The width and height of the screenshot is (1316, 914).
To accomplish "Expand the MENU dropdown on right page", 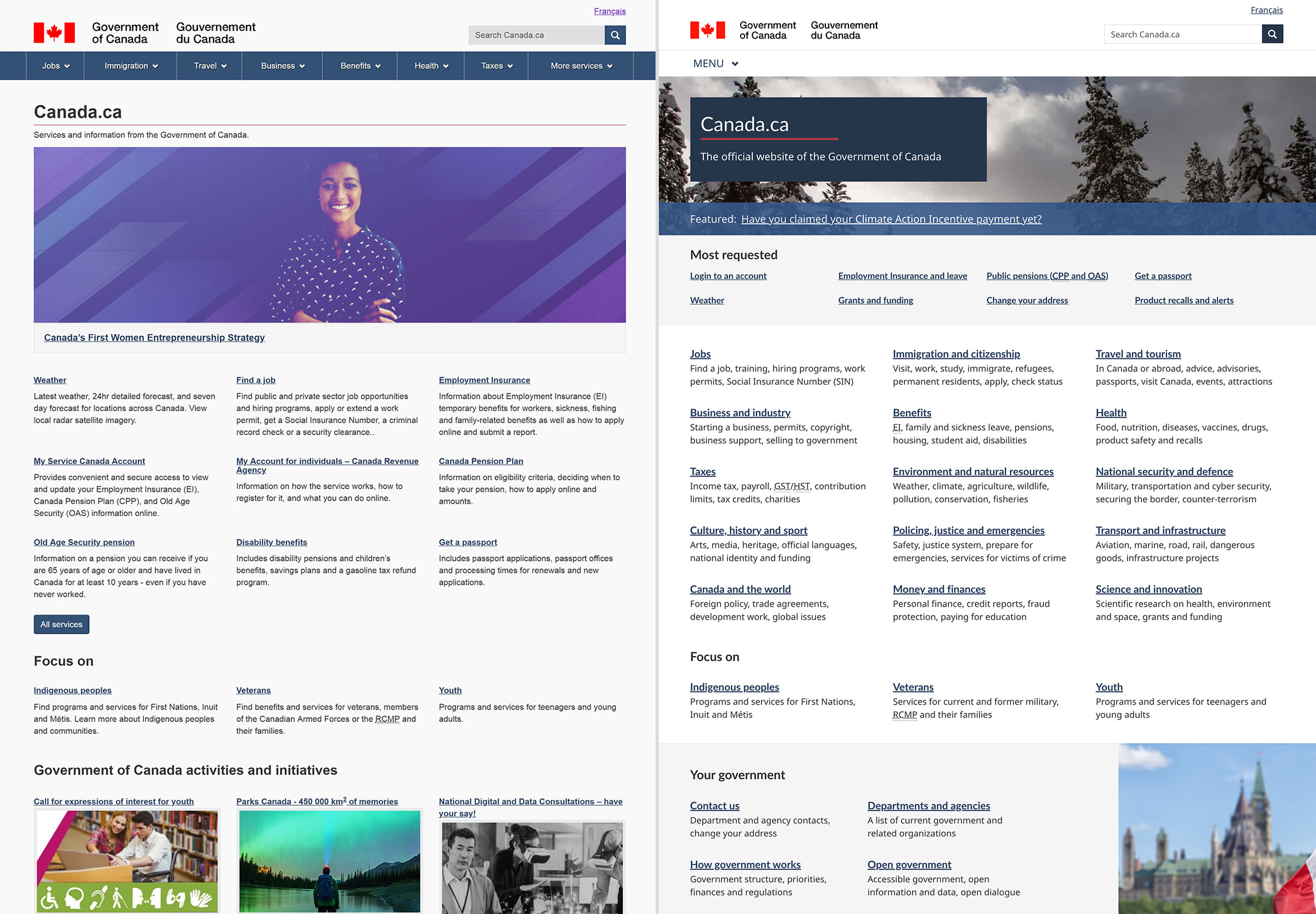I will tap(715, 64).
